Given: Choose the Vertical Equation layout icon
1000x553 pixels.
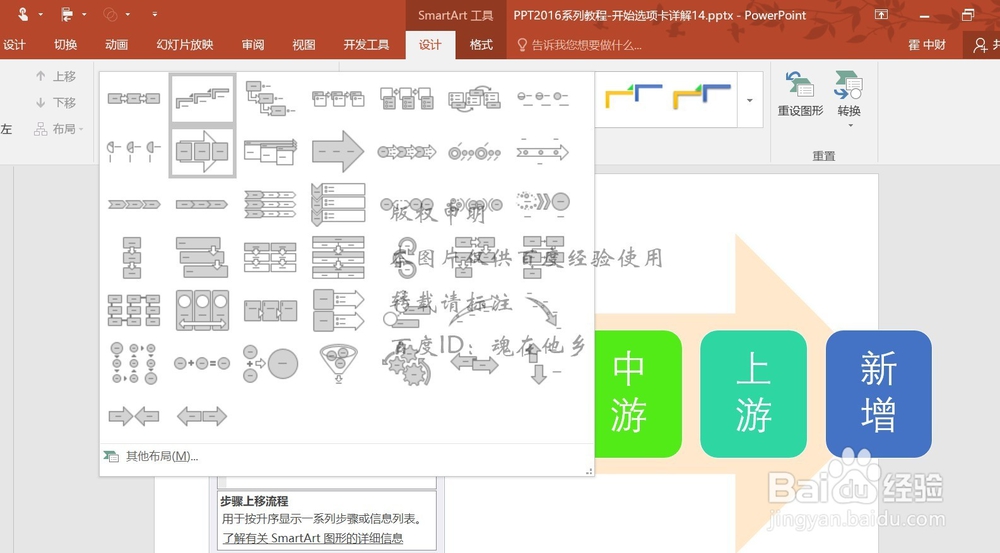Looking at the screenshot, I should [270, 363].
